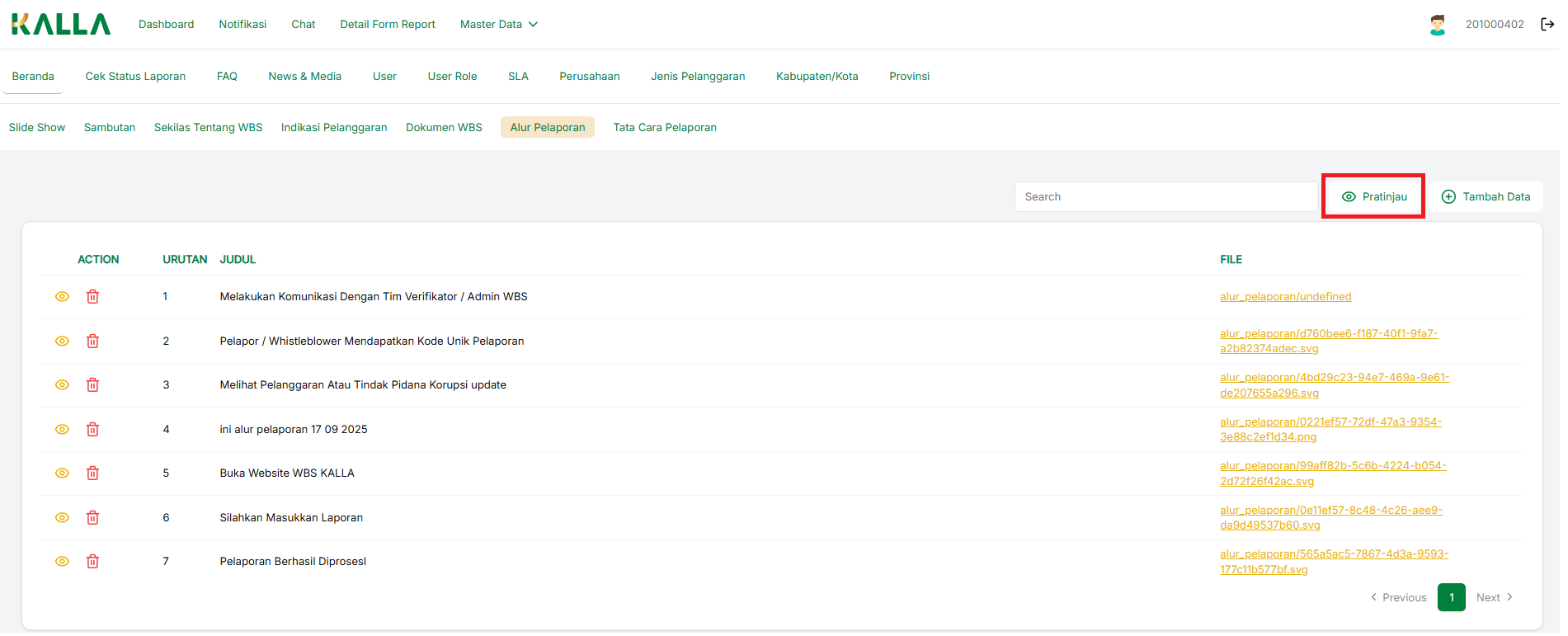This screenshot has width=1568, height=636.
Task: Go to Next page in pagination
Action: 1494,597
